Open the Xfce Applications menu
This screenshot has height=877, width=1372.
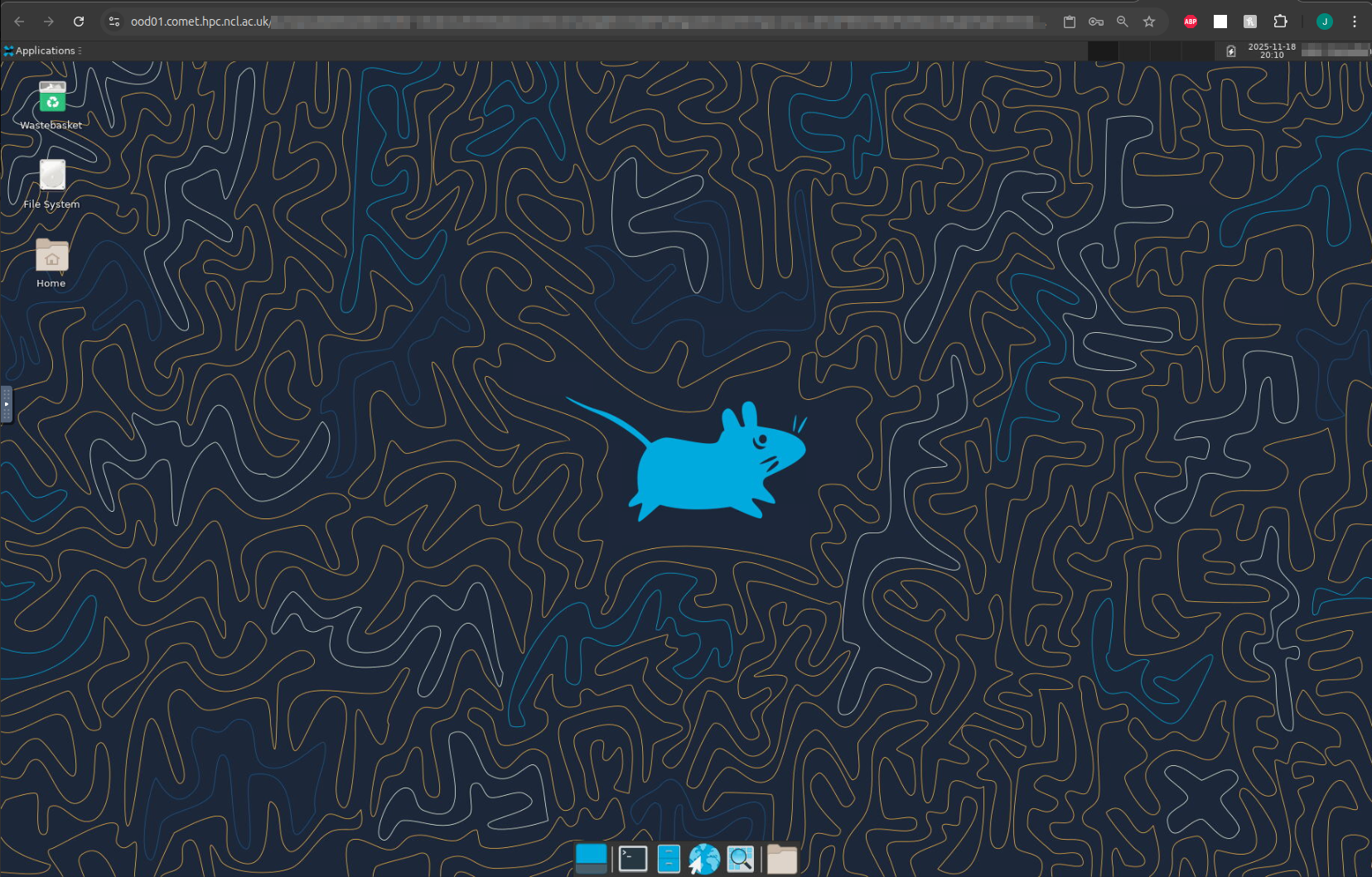pos(43,51)
